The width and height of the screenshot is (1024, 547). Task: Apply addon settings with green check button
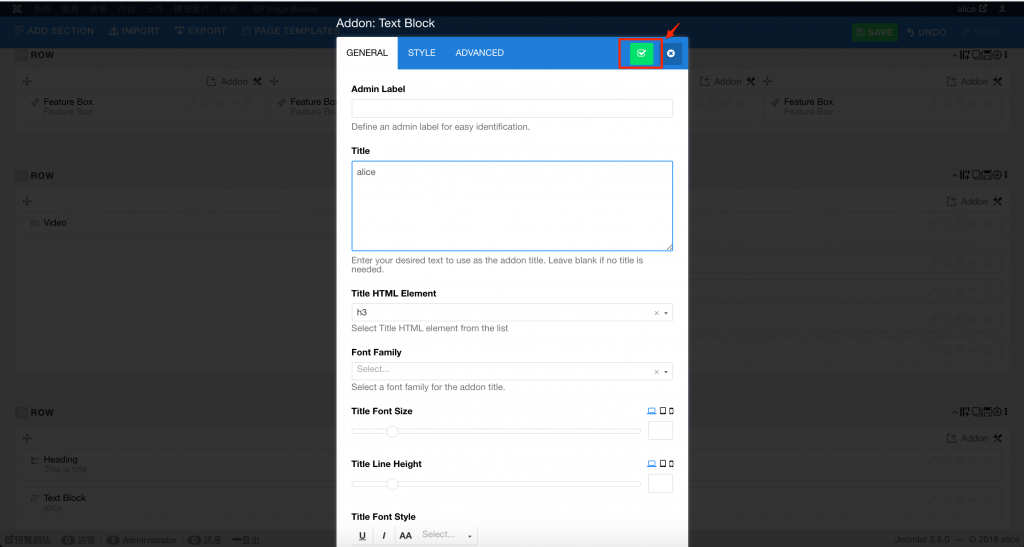[x=641, y=53]
